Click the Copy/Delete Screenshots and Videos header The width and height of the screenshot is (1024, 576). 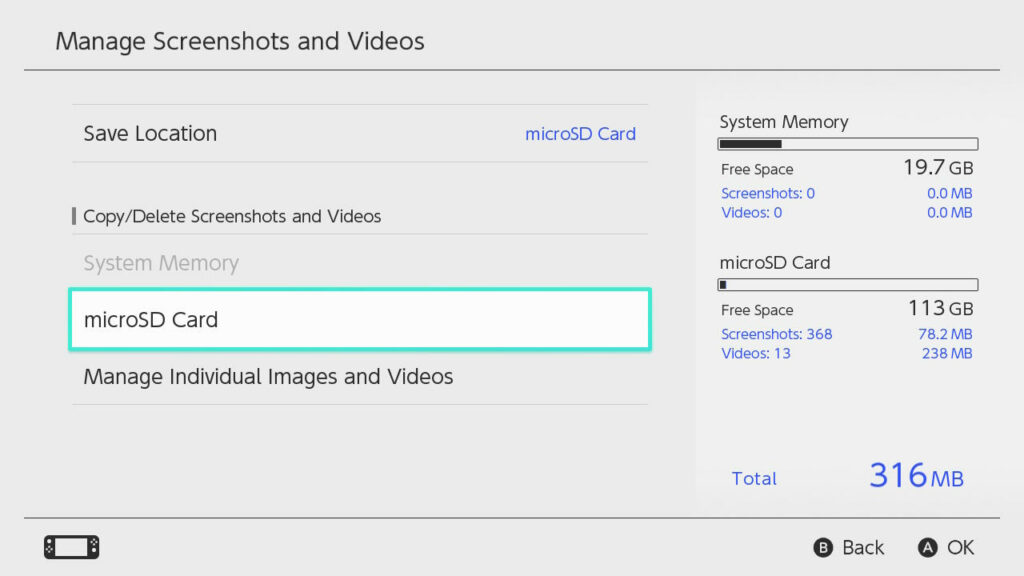click(232, 216)
